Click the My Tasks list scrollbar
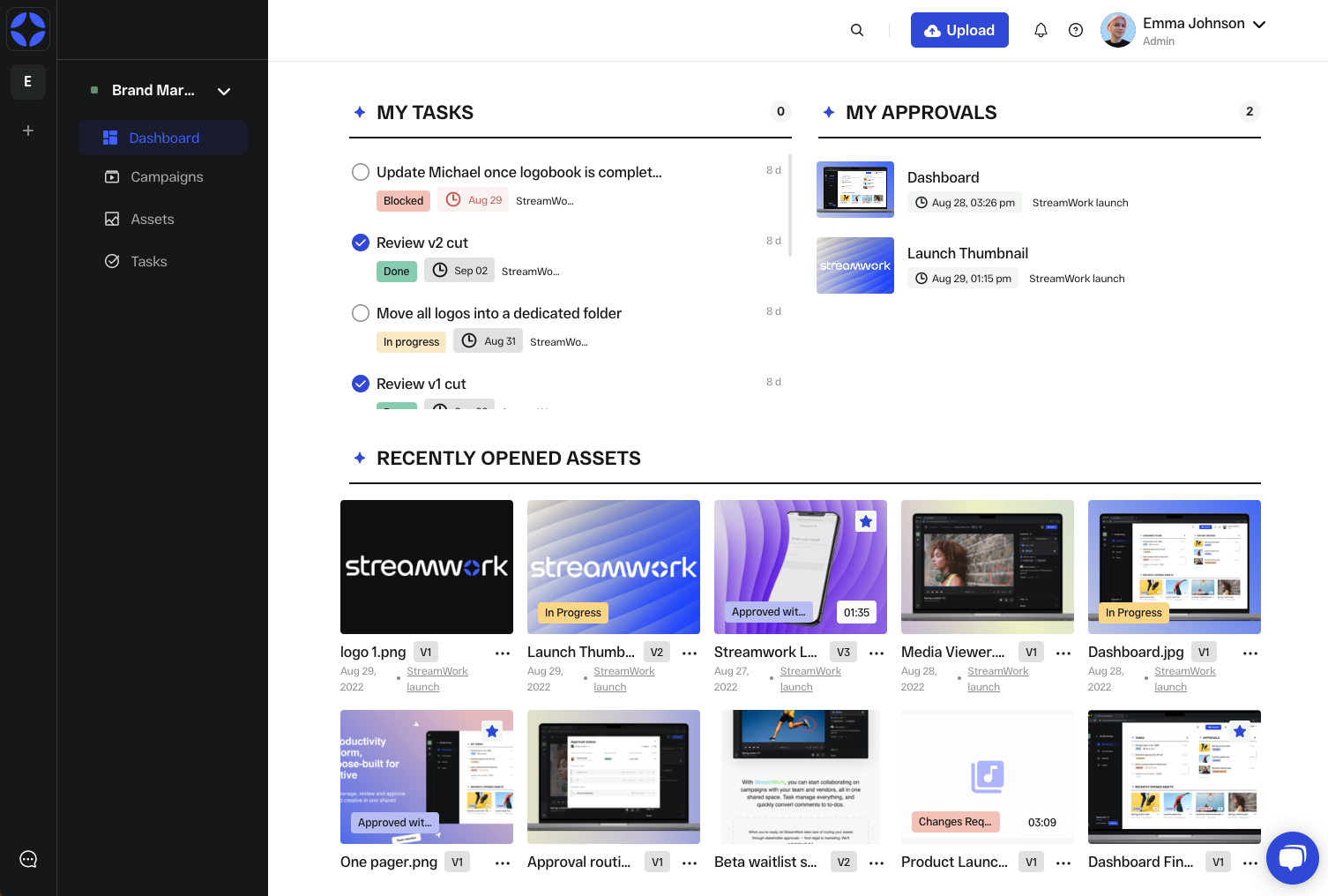This screenshot has height=896, width=1328. pyautogui.click(x=790, y=205)
